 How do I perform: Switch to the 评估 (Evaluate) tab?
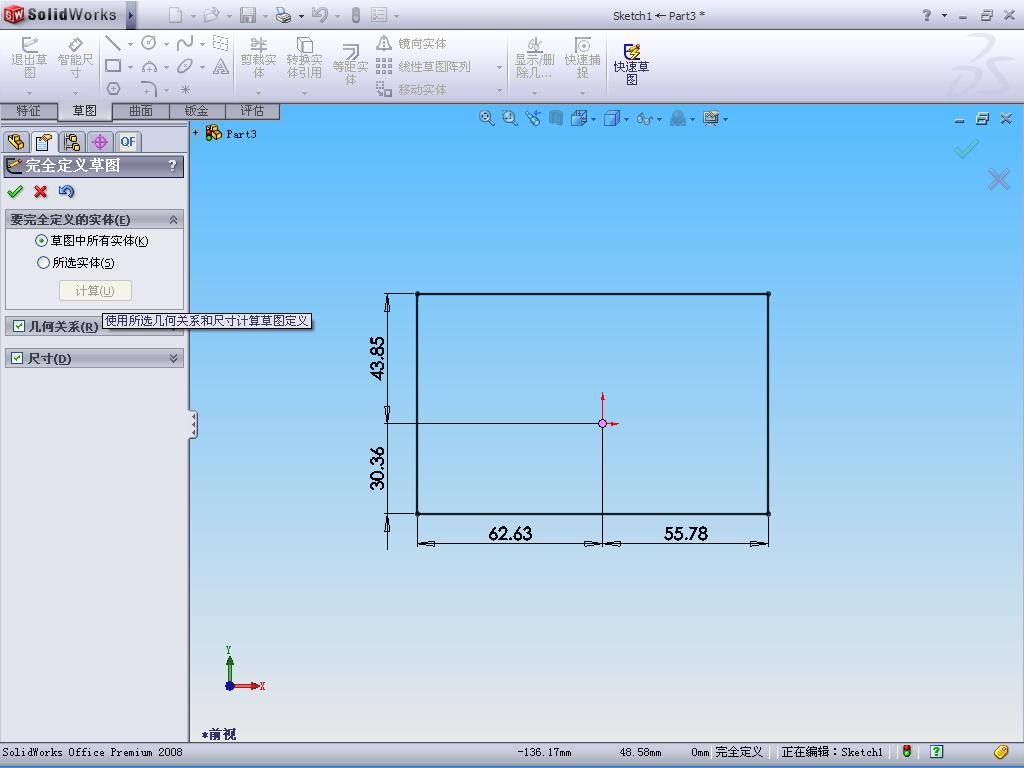point(252,111)
